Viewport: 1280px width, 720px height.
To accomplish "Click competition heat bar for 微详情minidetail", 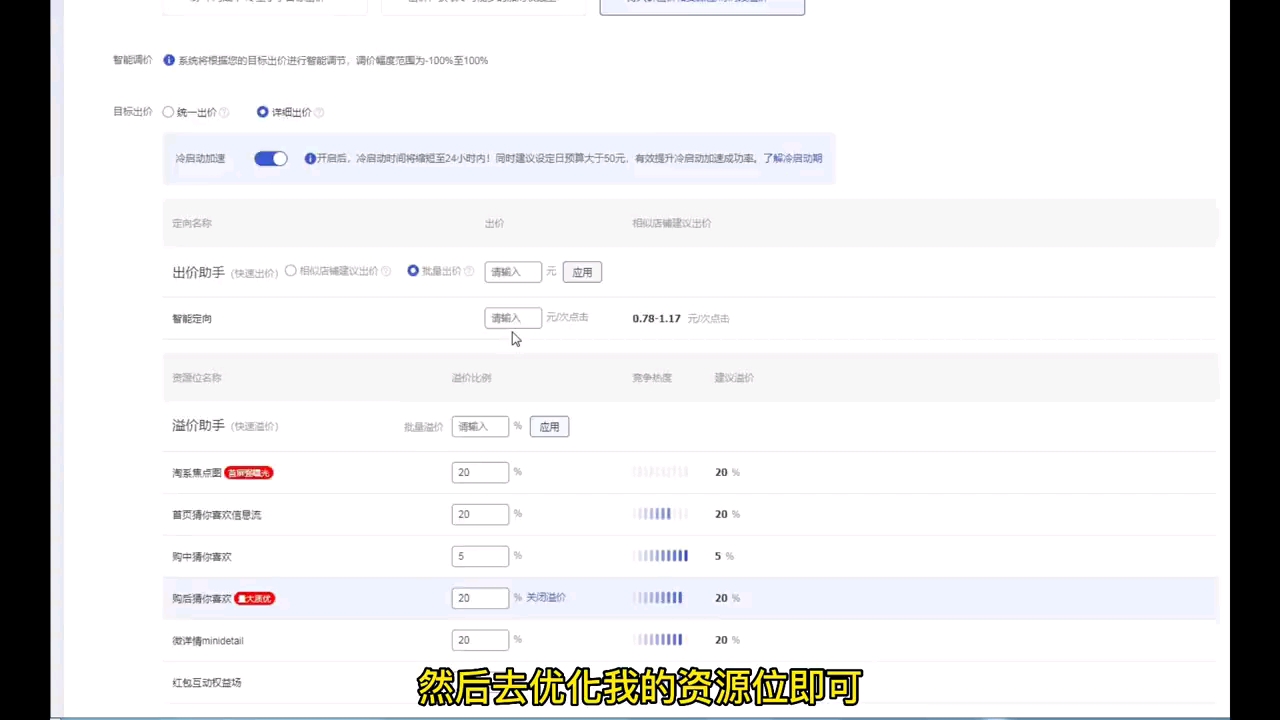I will coord(660,640).
